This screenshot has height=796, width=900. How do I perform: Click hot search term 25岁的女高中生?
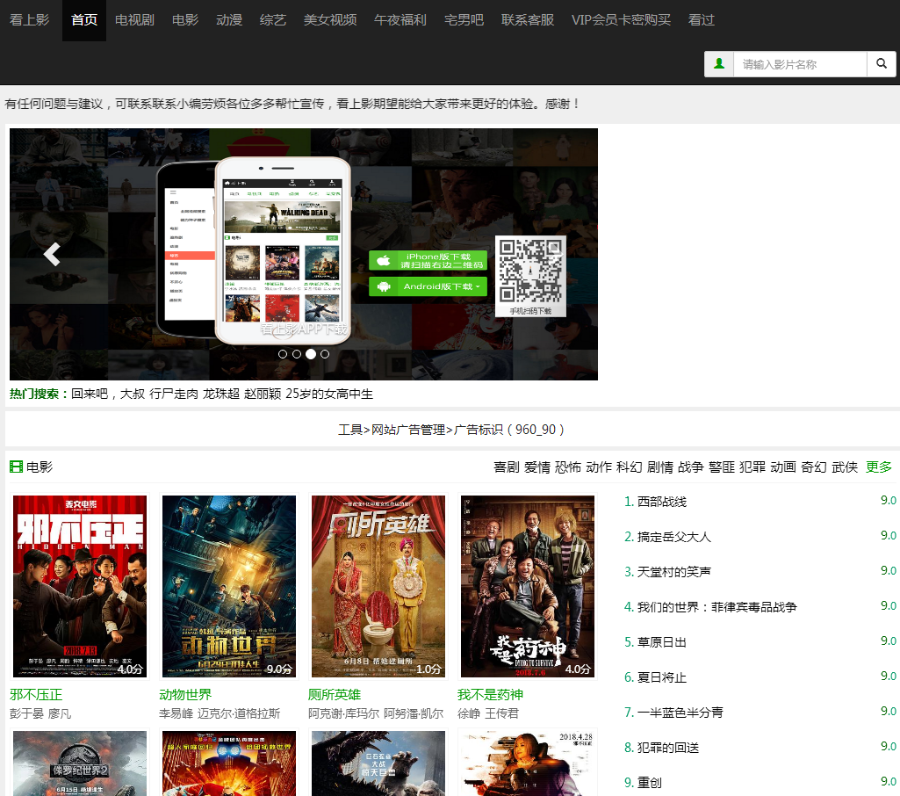coord(329,394)
